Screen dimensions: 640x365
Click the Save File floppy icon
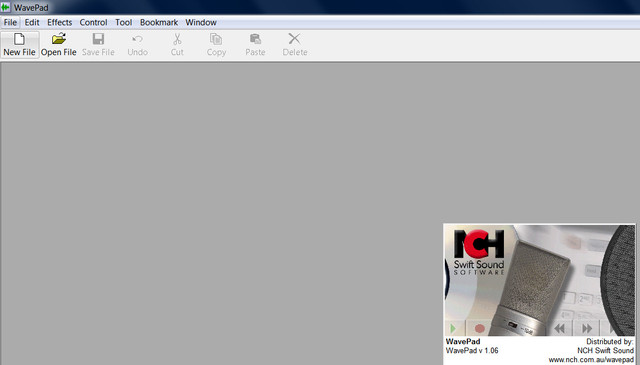tap(98, 39)
